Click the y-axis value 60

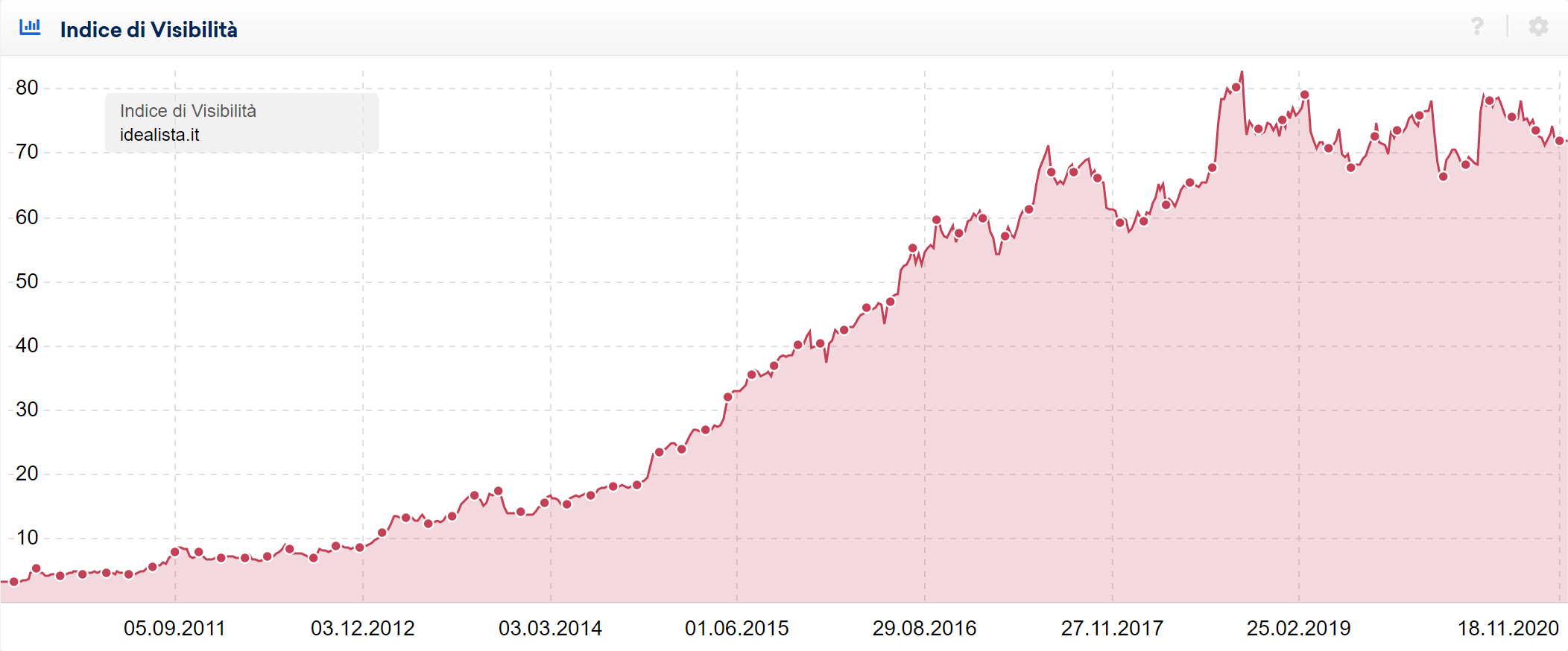click(x=27, y=217)
